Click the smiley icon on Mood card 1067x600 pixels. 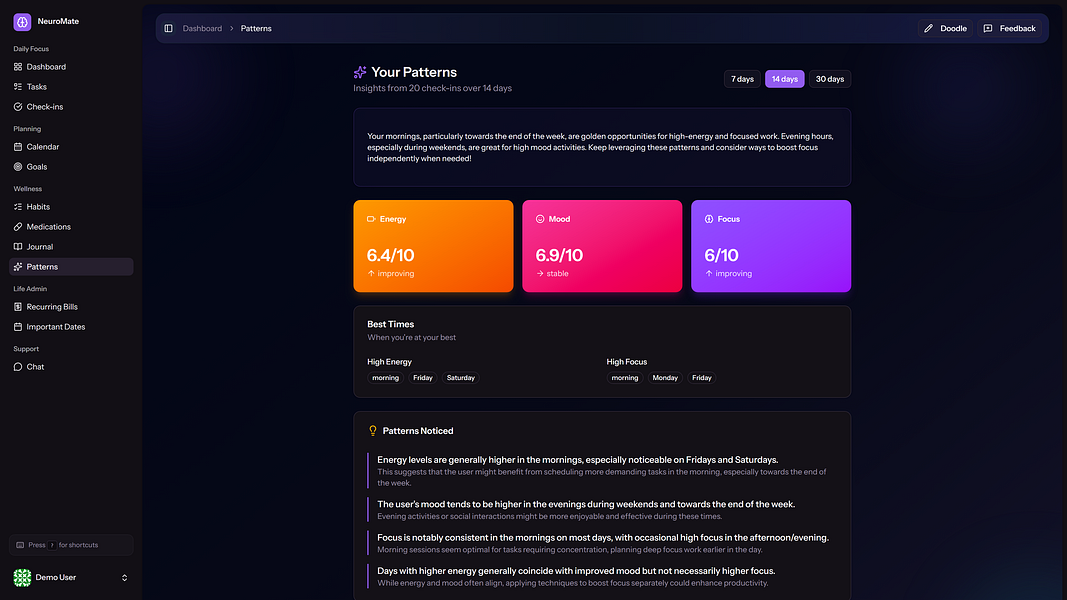point(540,219)
